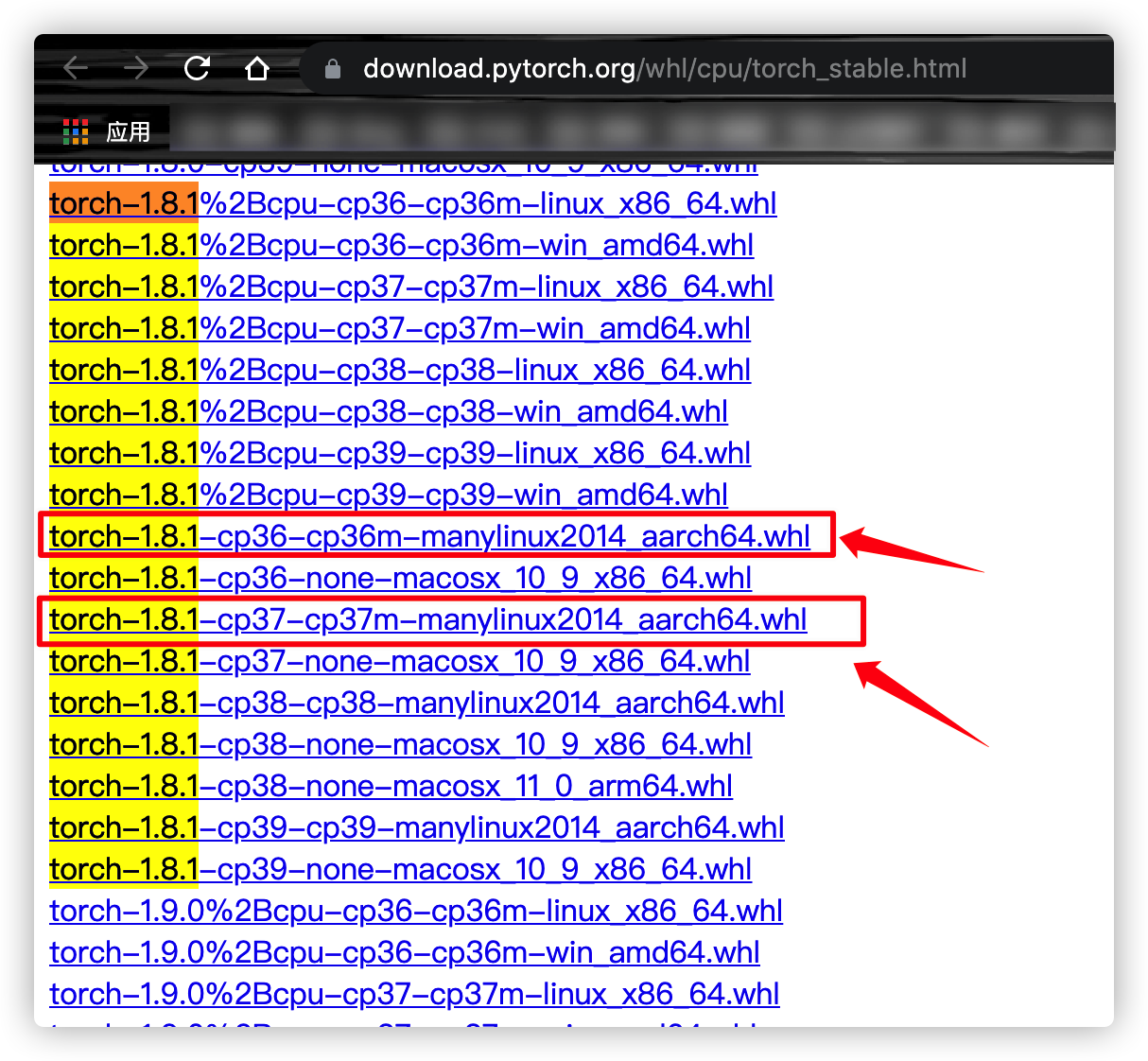1148x1061 pixels.
Task: Reload the page with the refresh icon
Action: point(197,68)
